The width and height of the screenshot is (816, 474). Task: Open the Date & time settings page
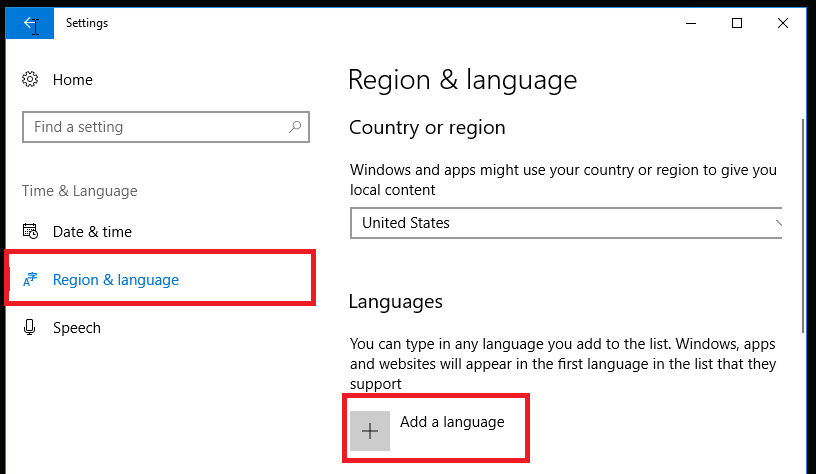(x=92, y=232)
